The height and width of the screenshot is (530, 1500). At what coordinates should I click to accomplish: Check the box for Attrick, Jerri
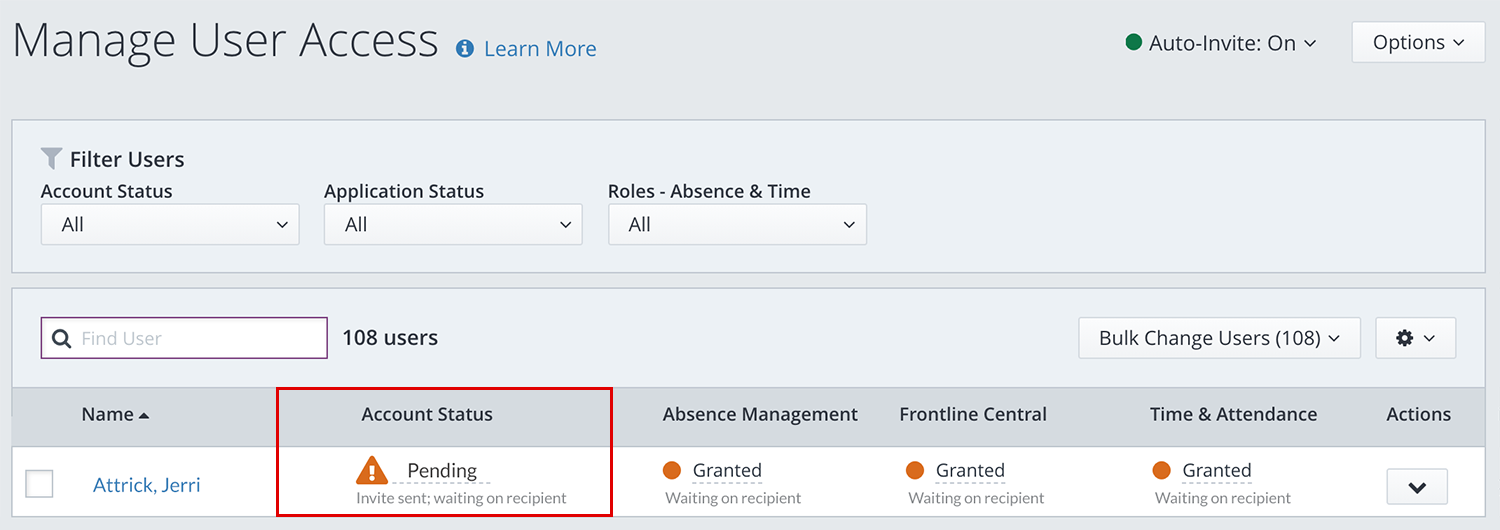tap(39, 484)
